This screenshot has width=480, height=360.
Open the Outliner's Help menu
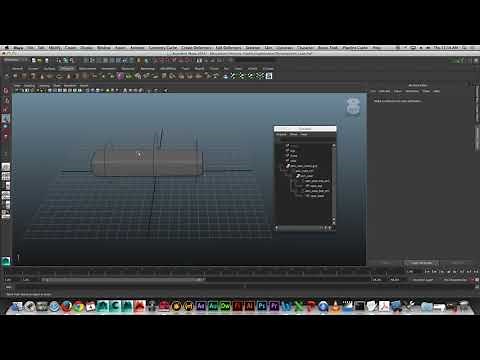304,134
